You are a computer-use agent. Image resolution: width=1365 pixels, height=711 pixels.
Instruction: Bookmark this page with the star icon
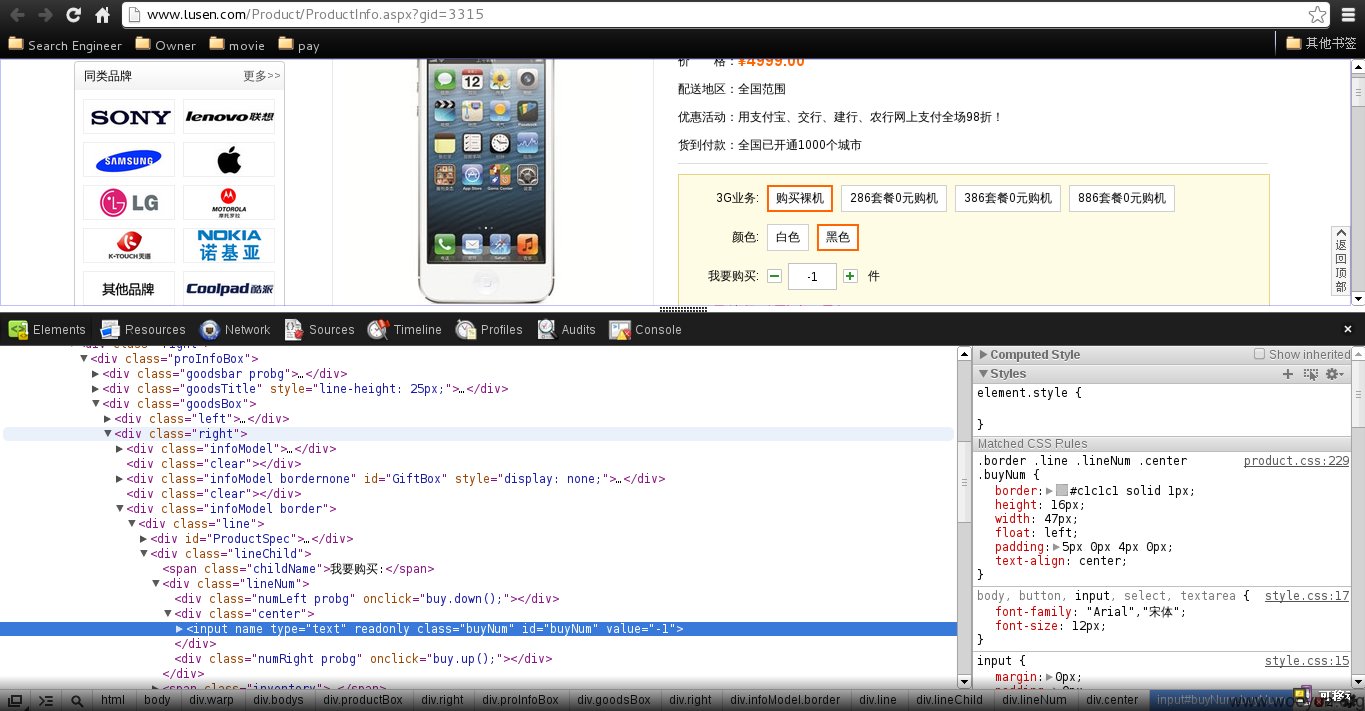[x=1318, y=15]
